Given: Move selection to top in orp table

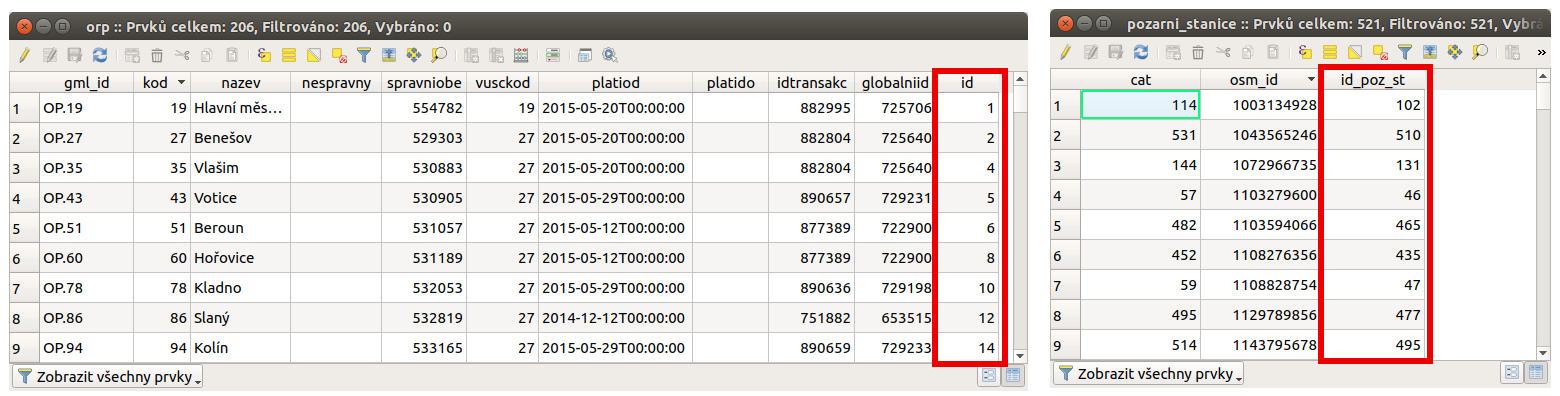Looking at the screenshot, I should tap(389, 55).
